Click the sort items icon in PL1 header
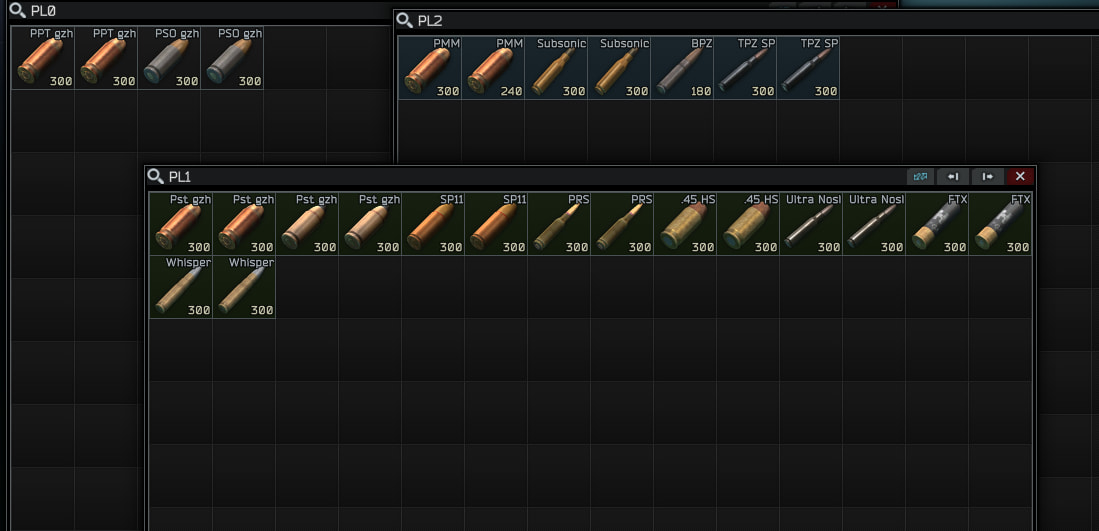Image resolution: width=1099 pixels, height=531 pixels. tap(920, 177)
